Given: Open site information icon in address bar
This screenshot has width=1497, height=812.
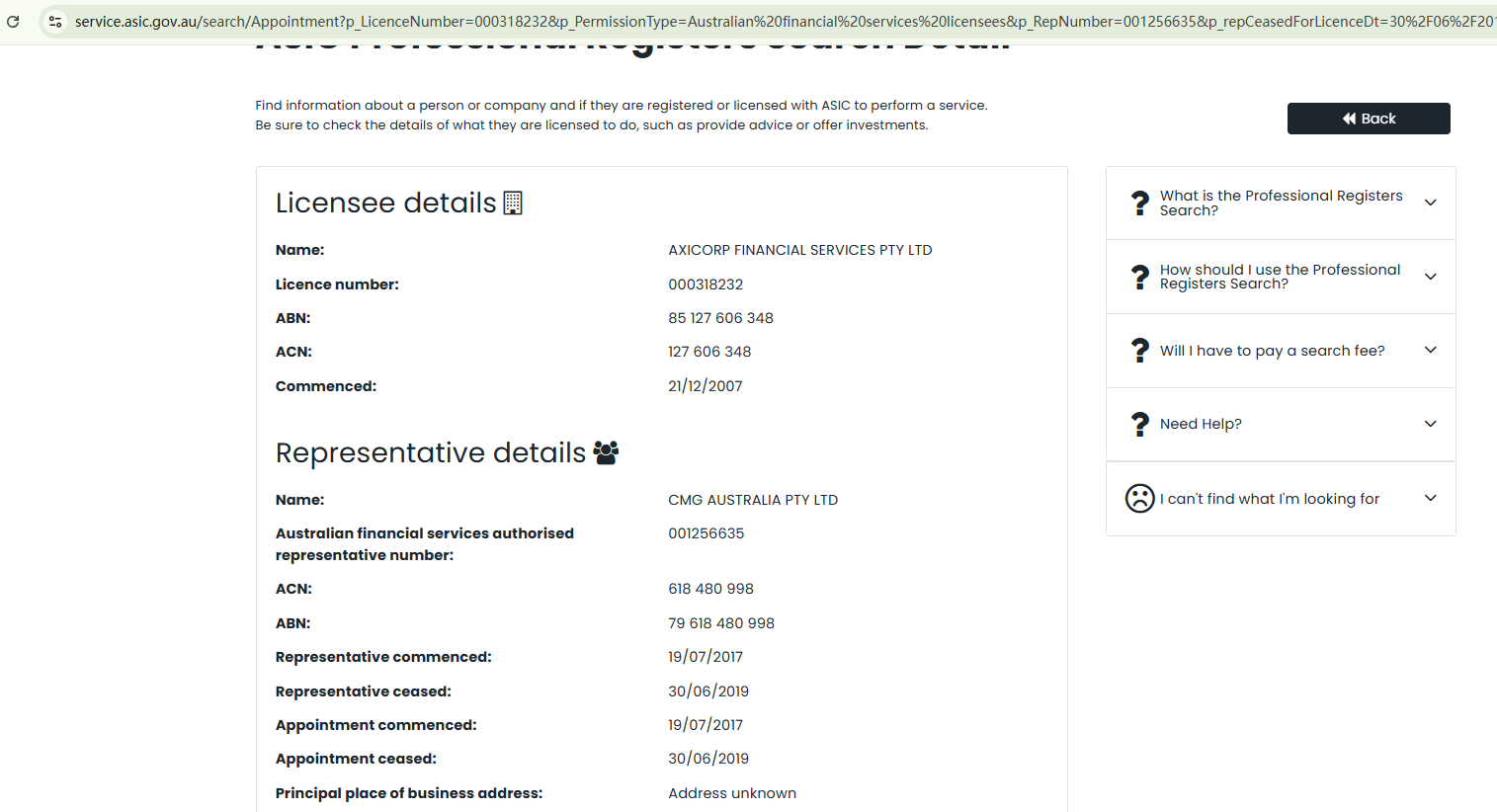Looking at the screenshot, I should point(55,21).
